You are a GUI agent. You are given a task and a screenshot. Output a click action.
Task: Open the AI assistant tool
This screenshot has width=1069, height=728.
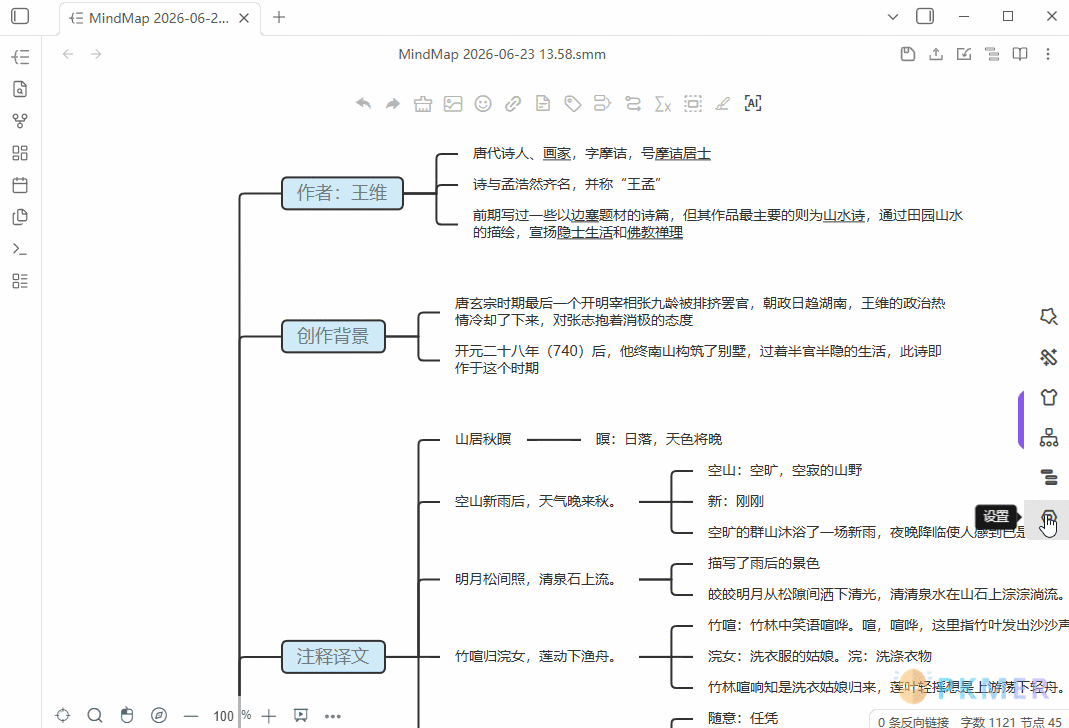(x=753, y=104)
